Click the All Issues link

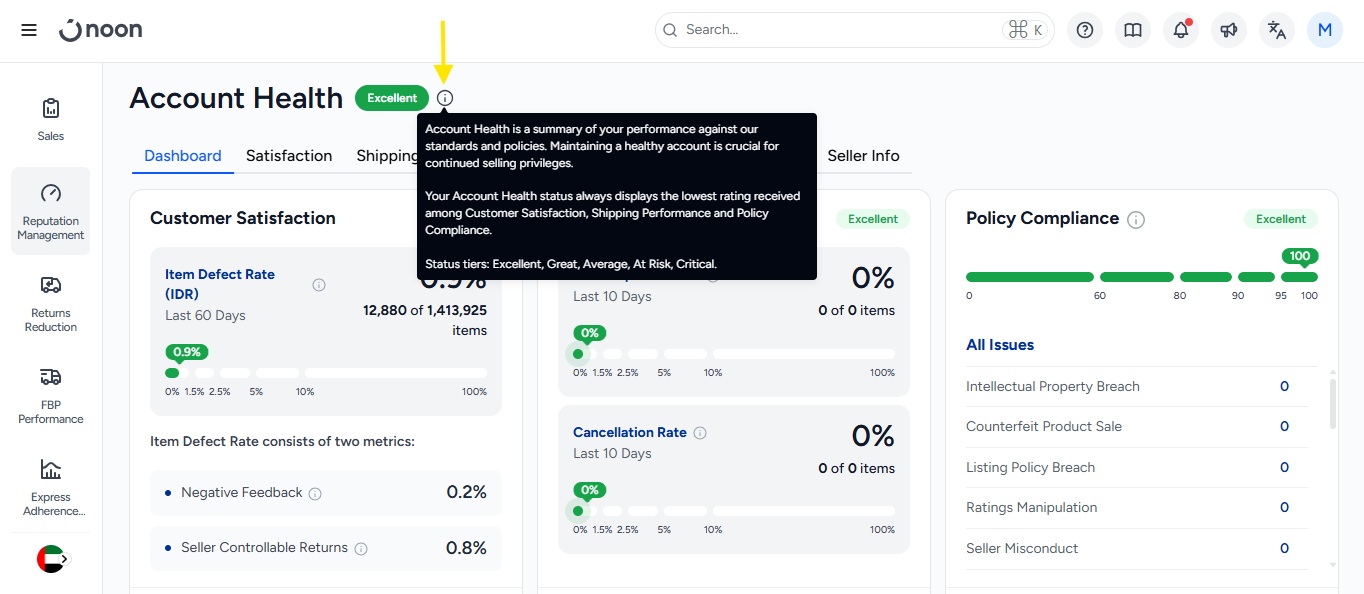coord(1000,345)
